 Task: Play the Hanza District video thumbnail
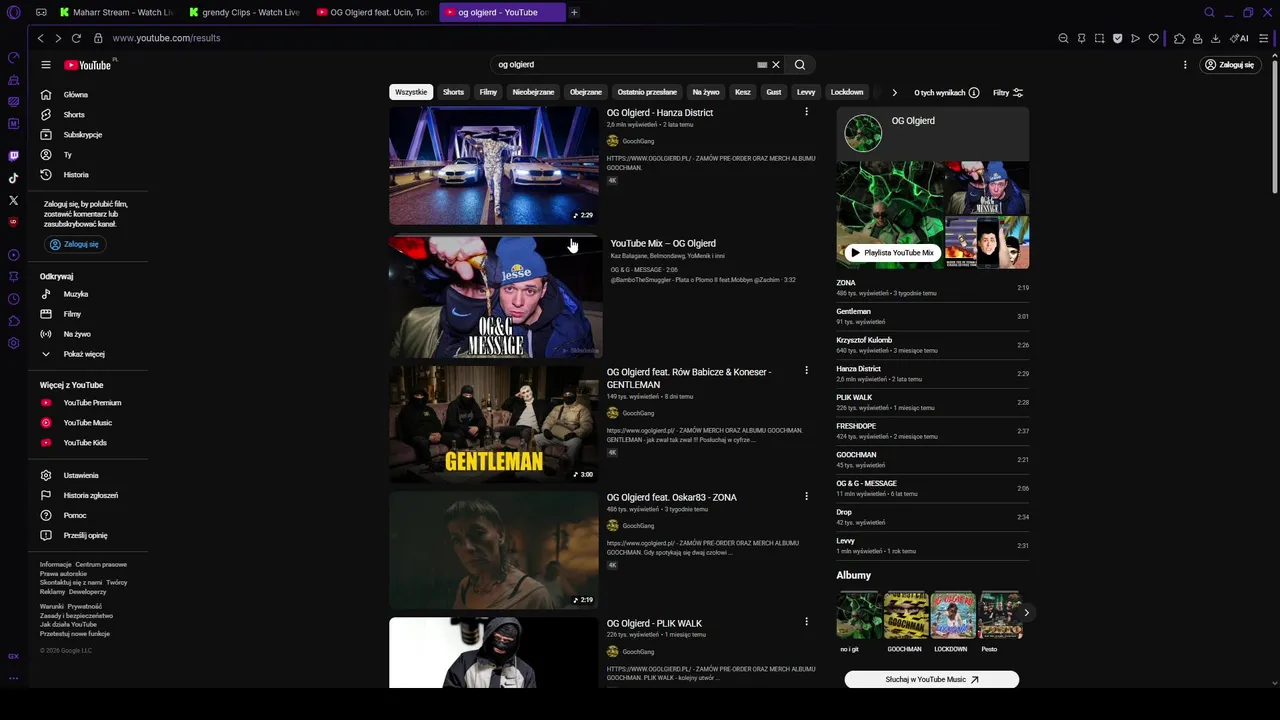pyautogui.click(x=494, y=166)
